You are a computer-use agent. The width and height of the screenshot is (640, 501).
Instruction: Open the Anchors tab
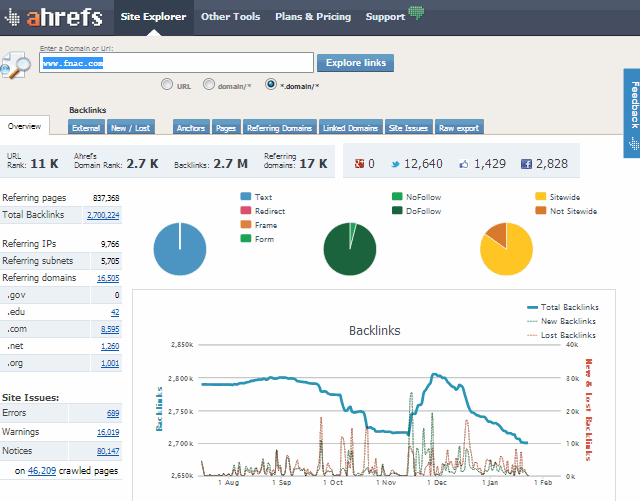pyautogui.click(x=191, y=128)
